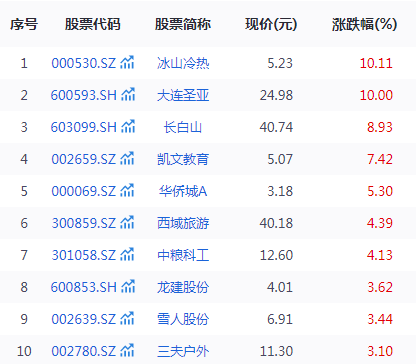Open chart icon next to 600593.SH
The height and width of the screenshot is (364, 416).
click(128, 94)
